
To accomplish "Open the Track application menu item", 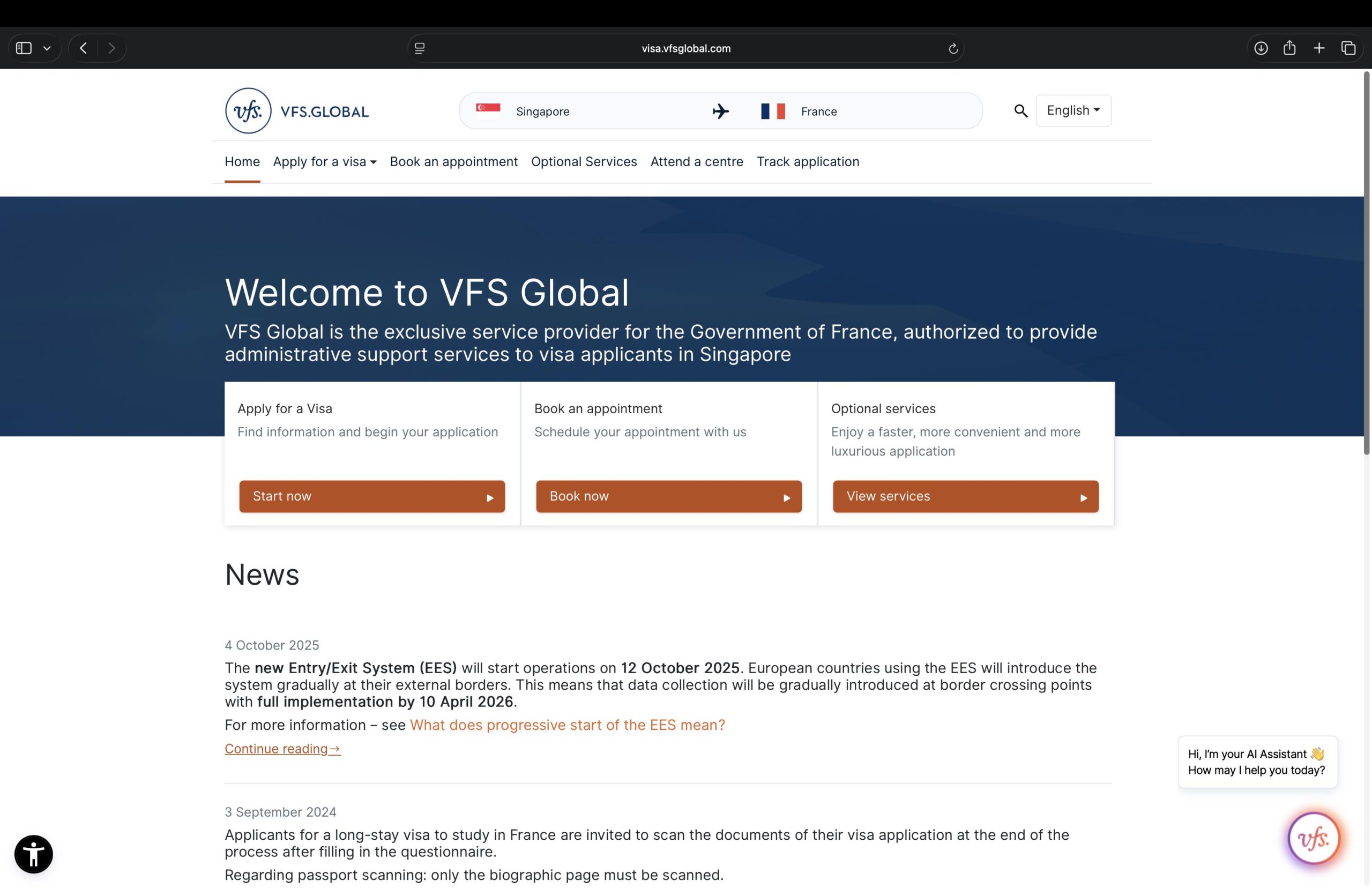I will coord(808,162).
